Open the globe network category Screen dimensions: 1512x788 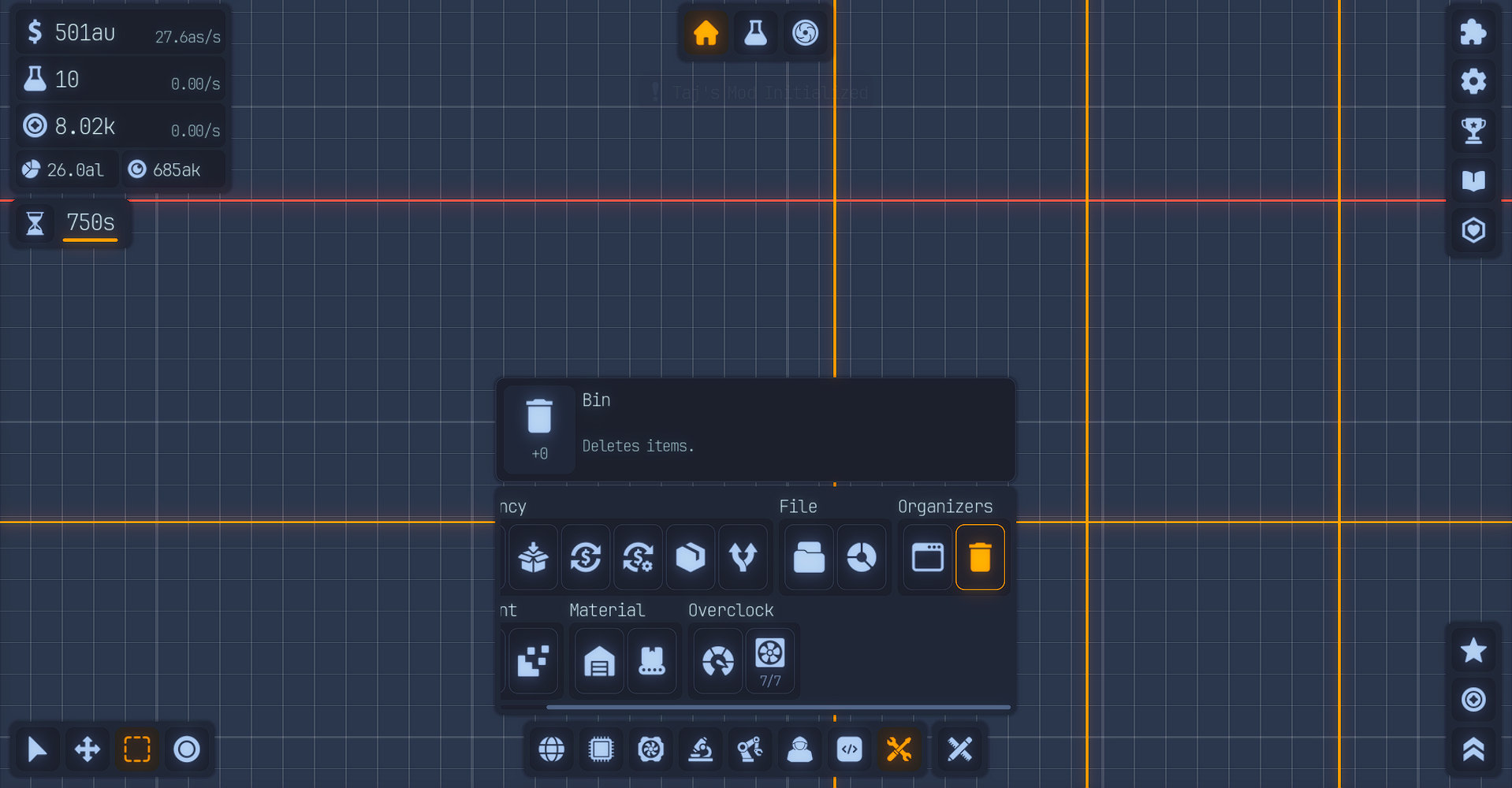tap(551, 749)
